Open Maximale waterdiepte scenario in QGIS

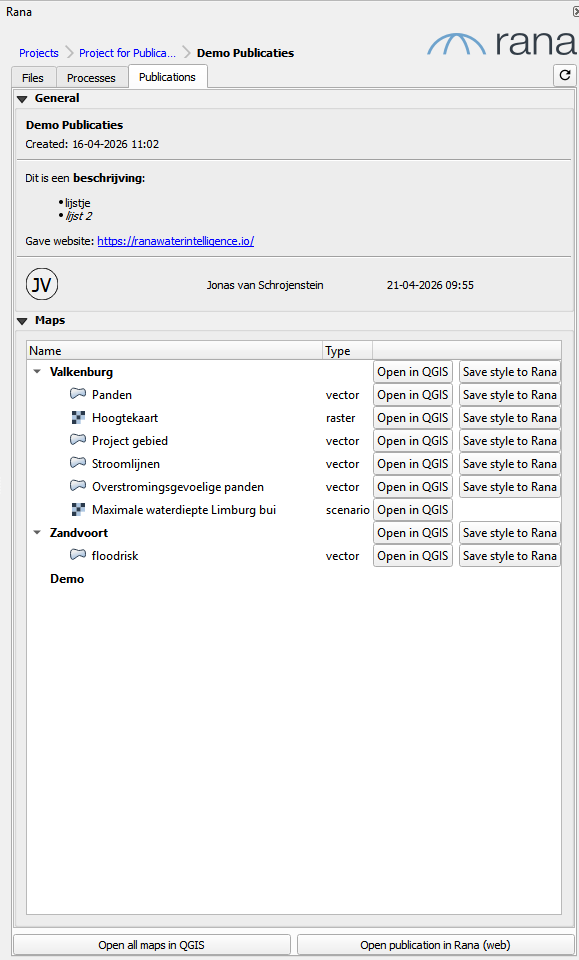413,509
